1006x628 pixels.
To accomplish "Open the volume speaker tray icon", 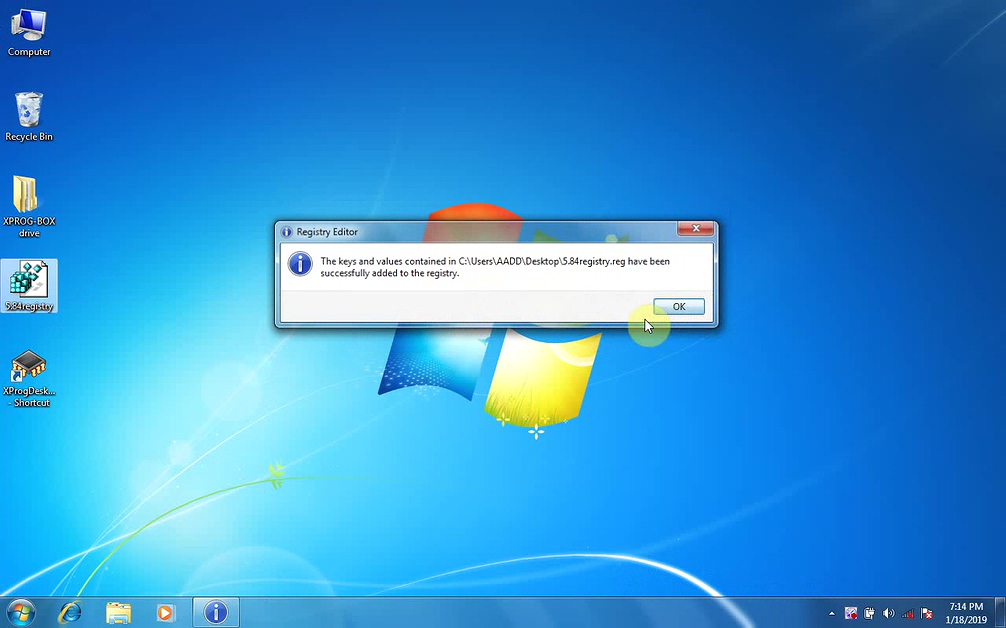I will click(888, 614).
